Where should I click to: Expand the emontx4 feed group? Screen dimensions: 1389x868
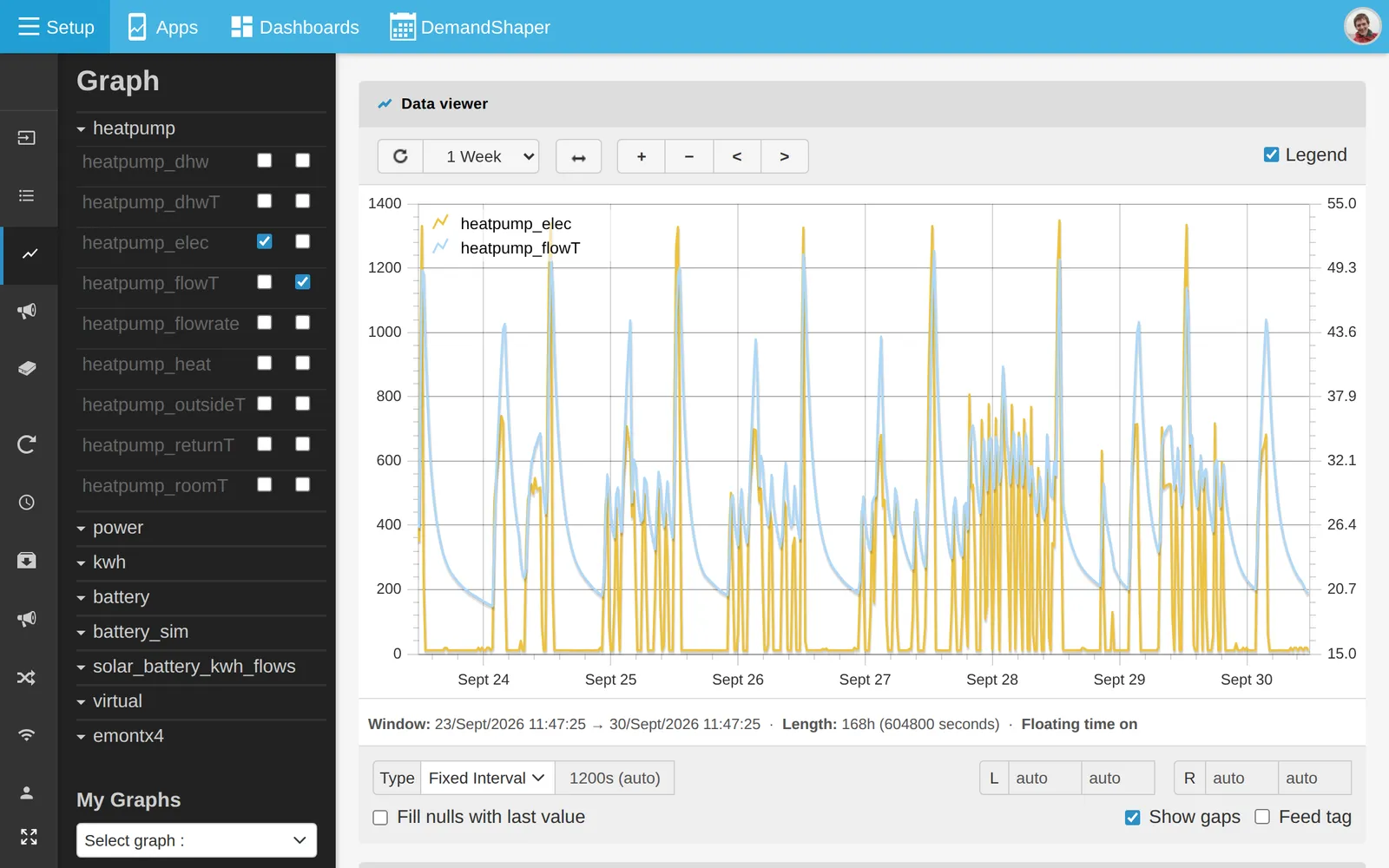click(x=201, y=736)
